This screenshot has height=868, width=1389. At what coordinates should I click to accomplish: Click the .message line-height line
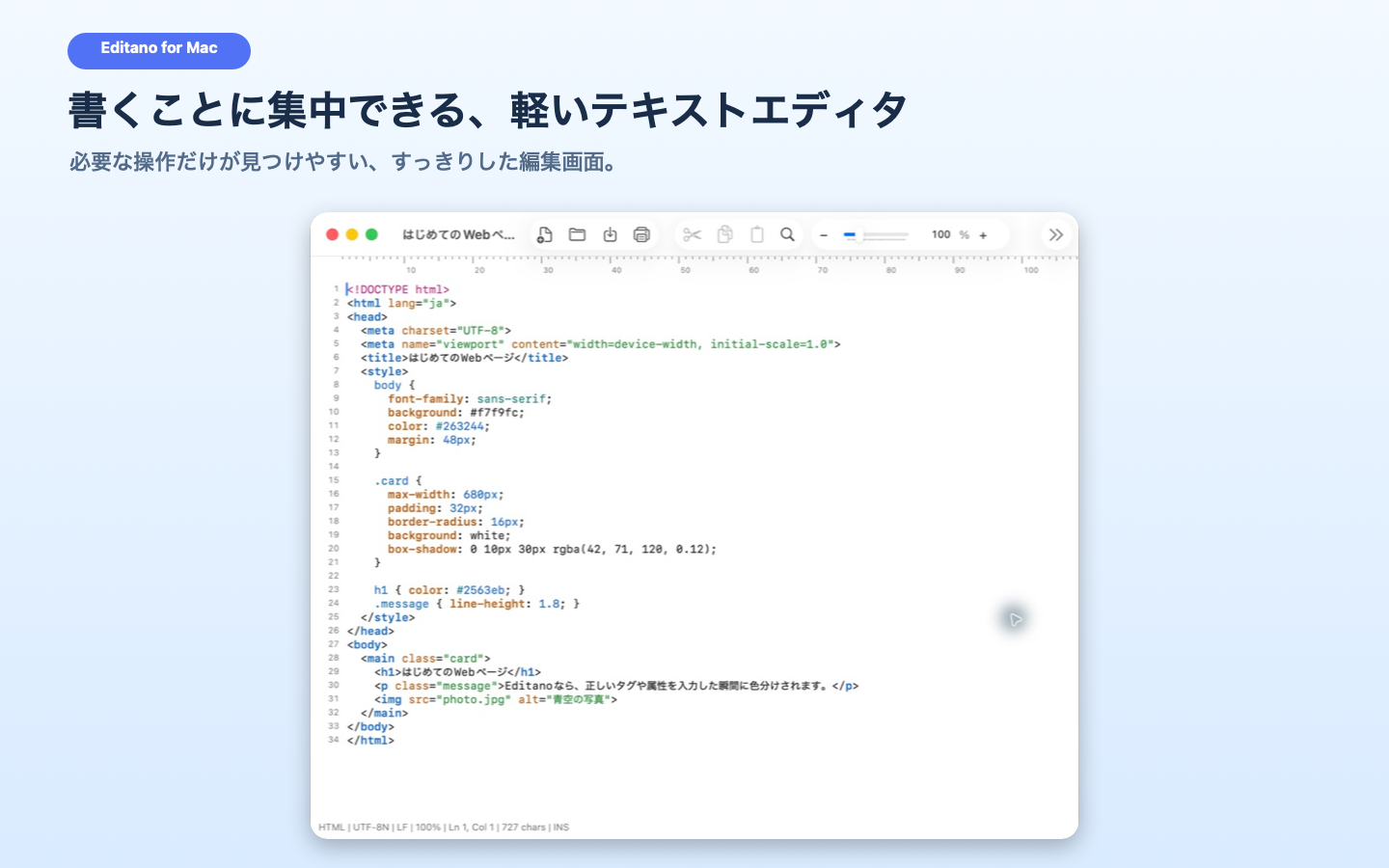[x=477, y=604]
